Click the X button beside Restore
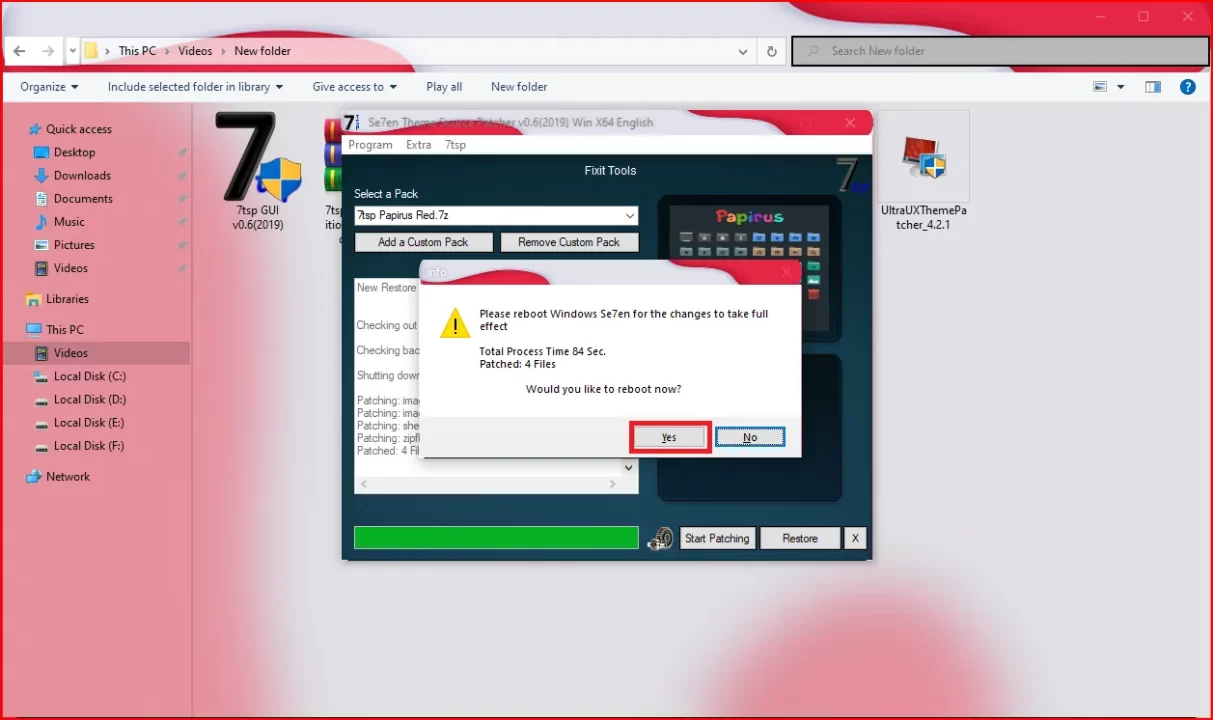Screen dimensions: 1213x720 tap(855, 538)
